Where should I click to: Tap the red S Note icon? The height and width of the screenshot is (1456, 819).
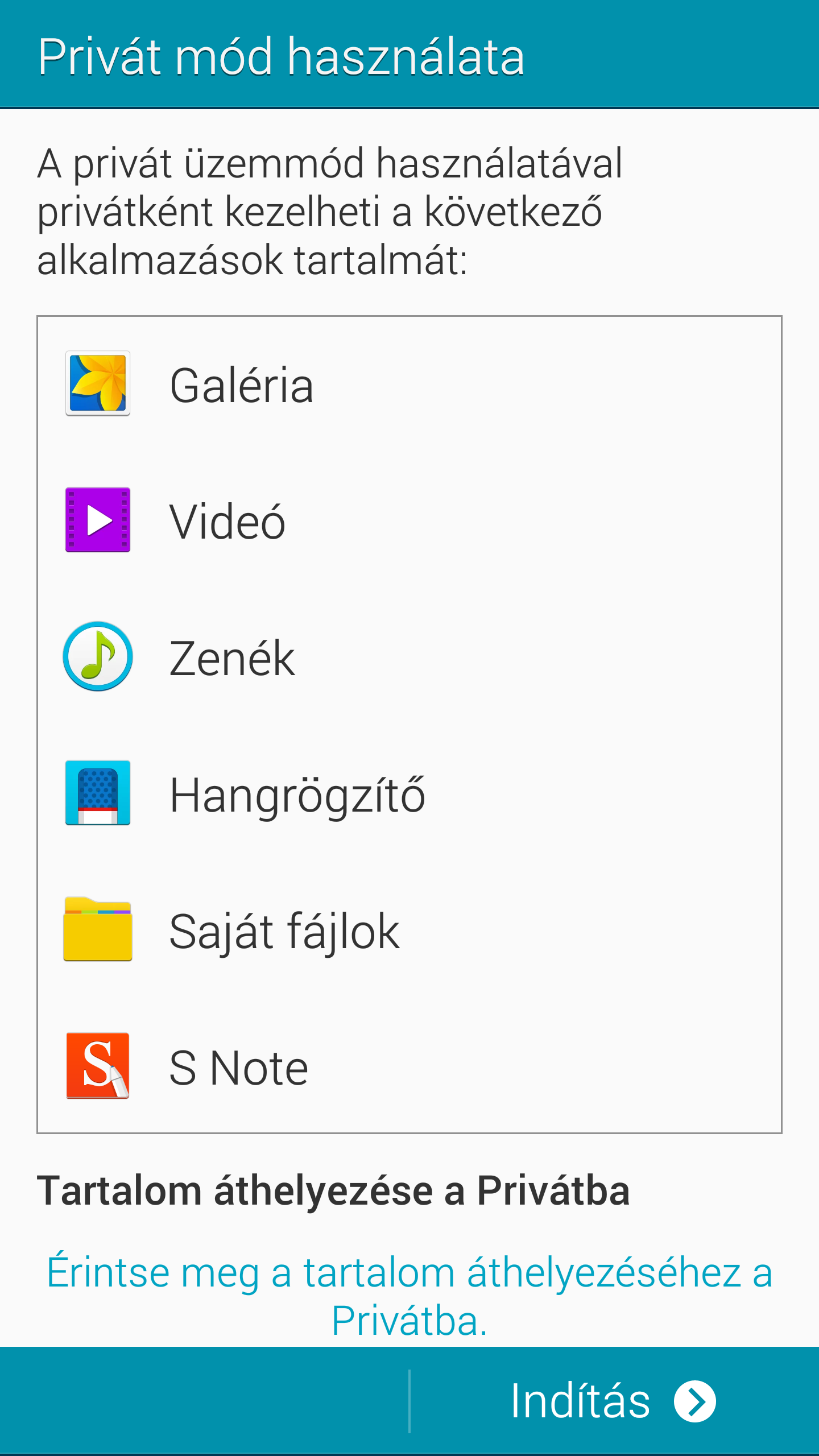[98, 1066]
